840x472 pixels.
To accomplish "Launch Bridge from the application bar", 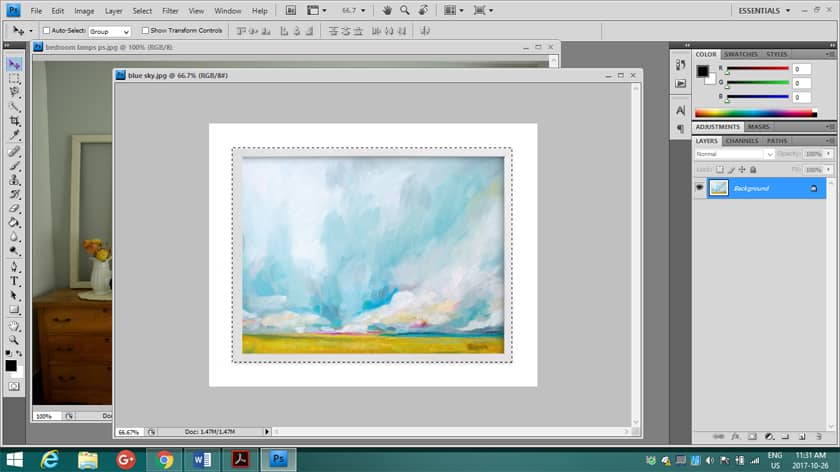I will click(x=290, y=10).
